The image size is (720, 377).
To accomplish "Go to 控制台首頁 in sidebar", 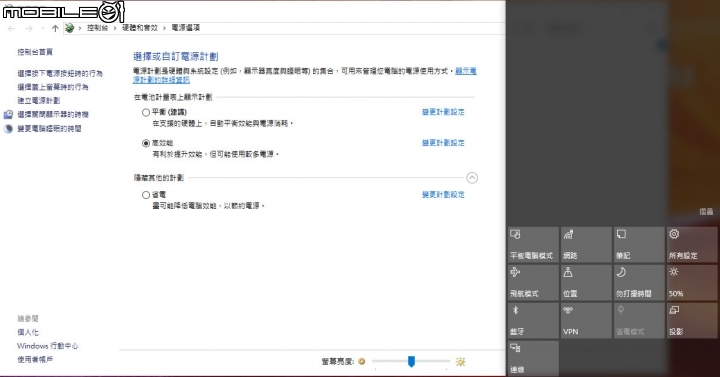I will point(35,52).
